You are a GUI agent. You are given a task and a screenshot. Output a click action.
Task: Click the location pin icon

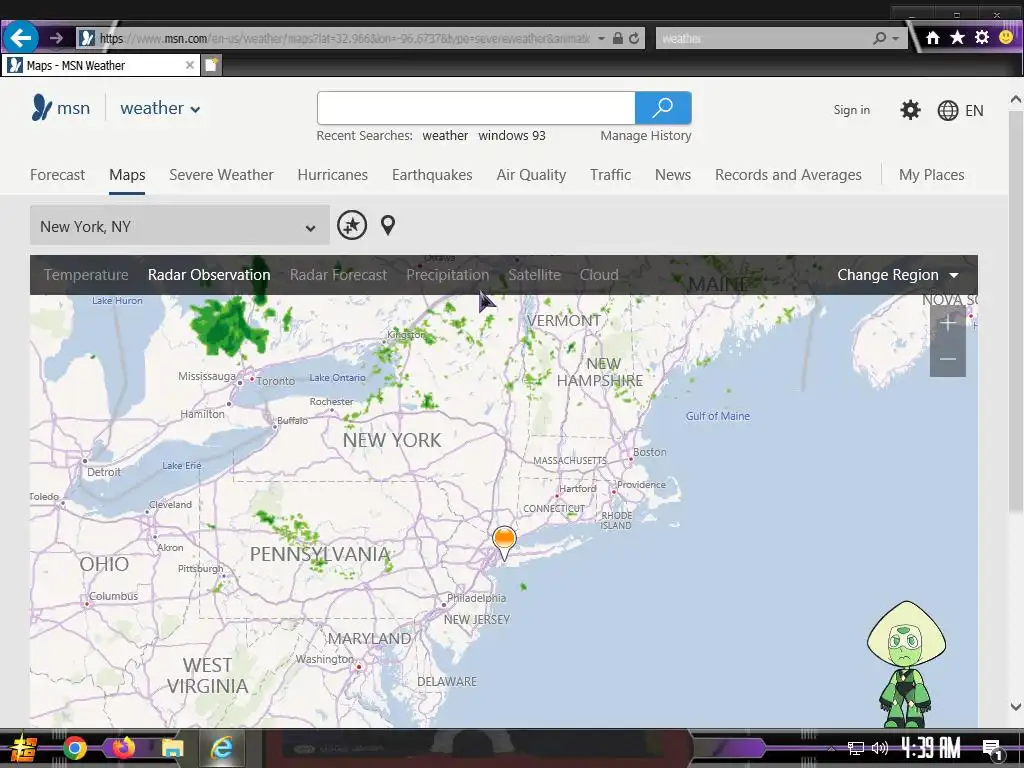pos(388,225)
